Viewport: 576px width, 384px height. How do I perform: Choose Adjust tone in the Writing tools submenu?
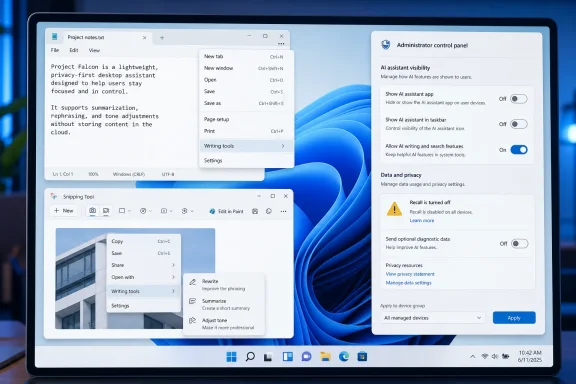224,324
